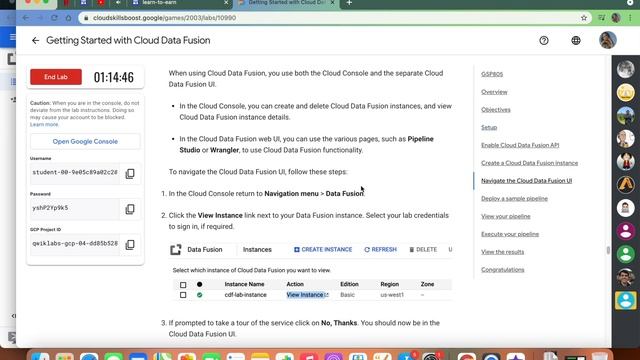Bookmark this page with the star icon
The width and height of the screenshot is (640, 360).
[x=584, y=18]
